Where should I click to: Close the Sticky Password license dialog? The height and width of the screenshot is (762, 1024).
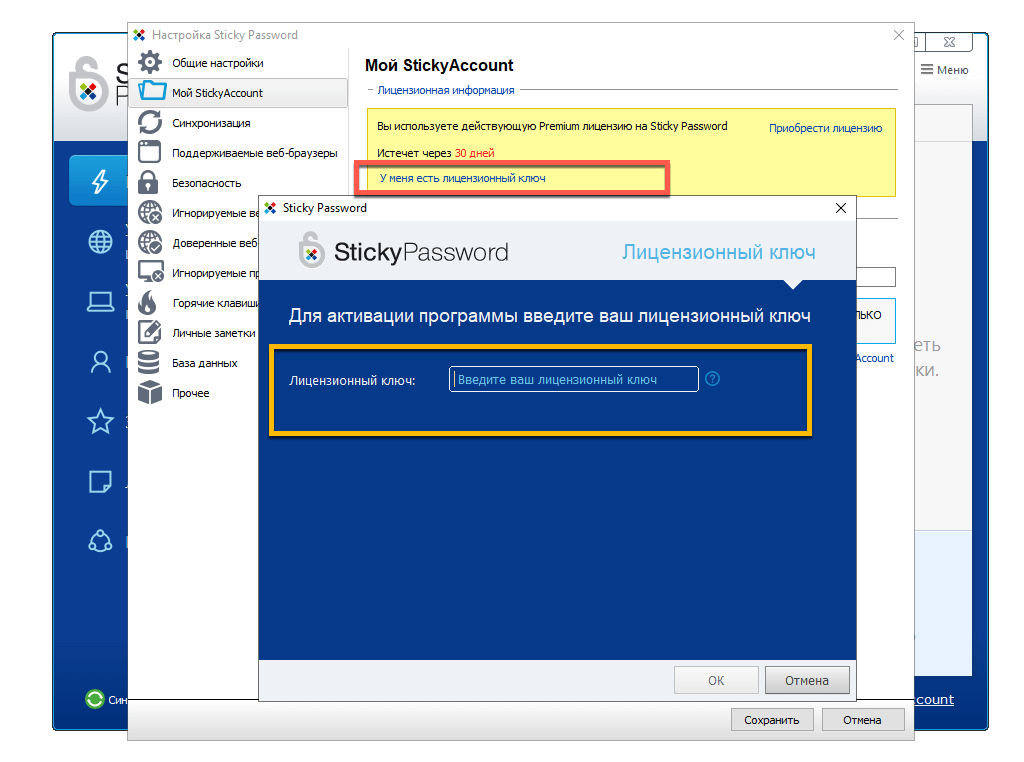[841, 208]
